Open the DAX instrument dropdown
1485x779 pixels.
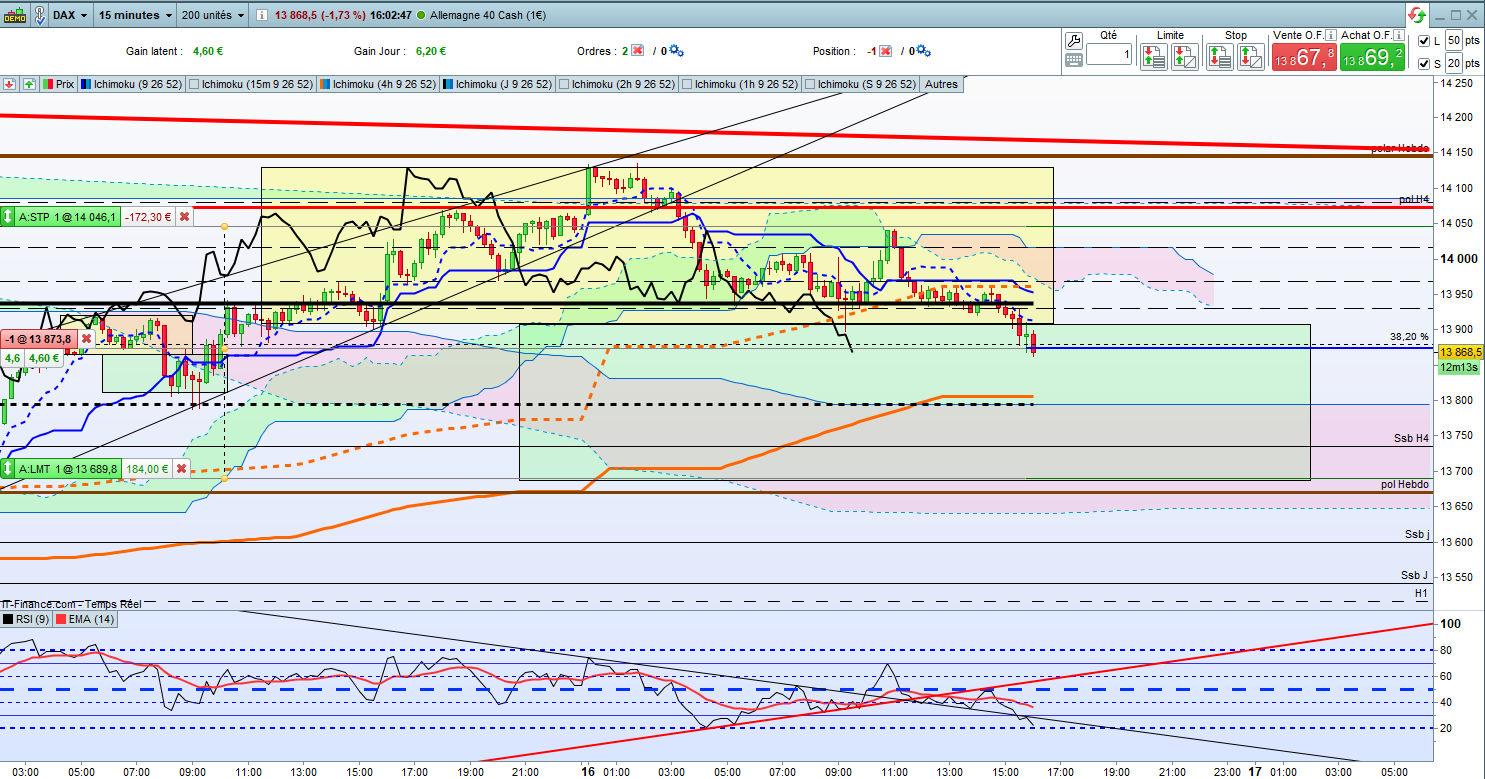[69, 16]
